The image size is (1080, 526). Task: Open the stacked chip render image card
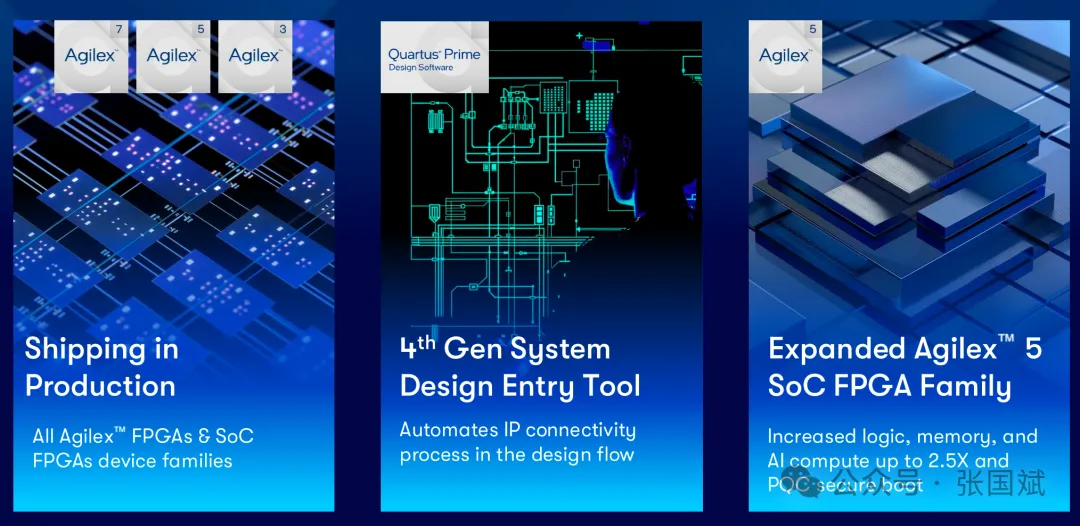click(x=909, y=266)
